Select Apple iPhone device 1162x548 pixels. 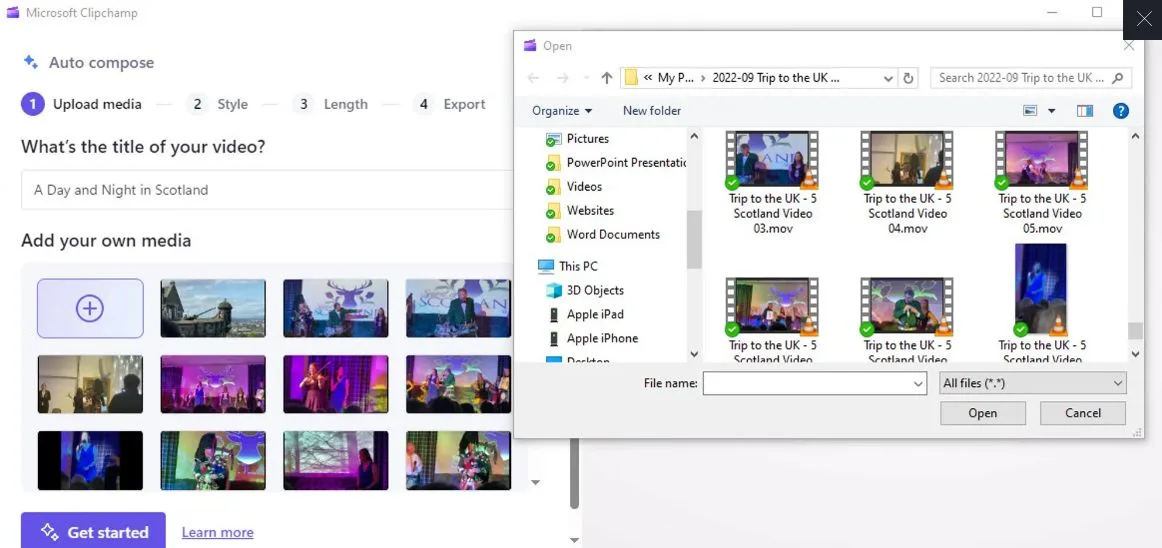602,338
